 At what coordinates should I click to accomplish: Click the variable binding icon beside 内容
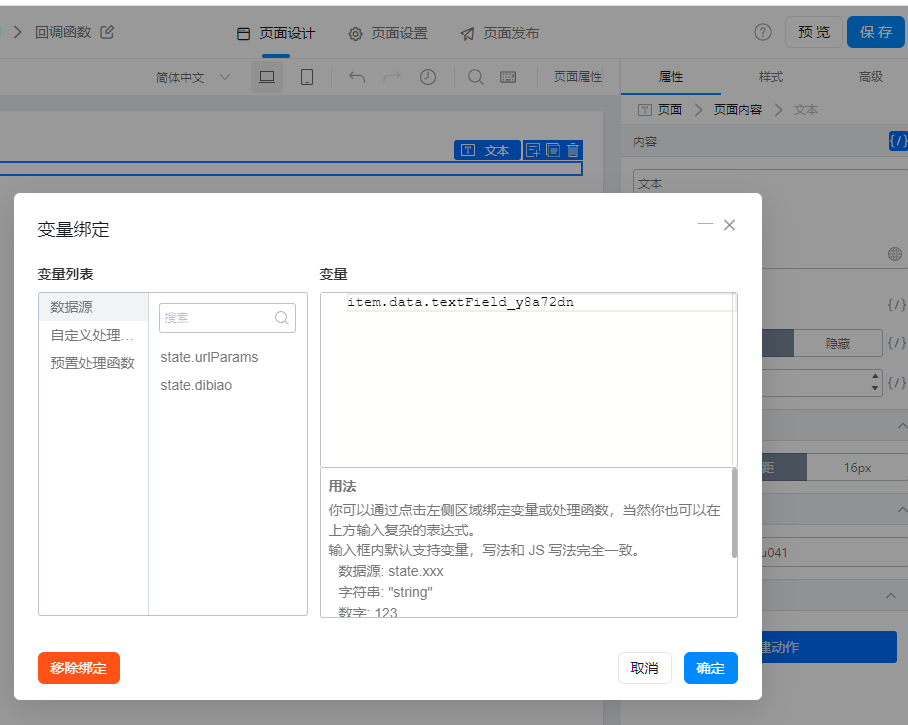tap(898, 141)
